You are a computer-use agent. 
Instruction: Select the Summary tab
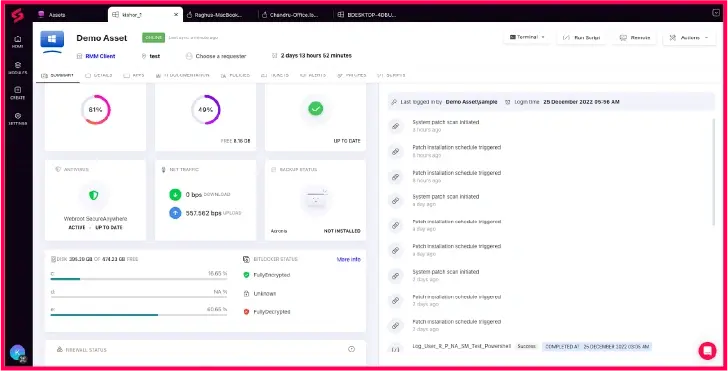pyautogui.click(x=58, y=75)
